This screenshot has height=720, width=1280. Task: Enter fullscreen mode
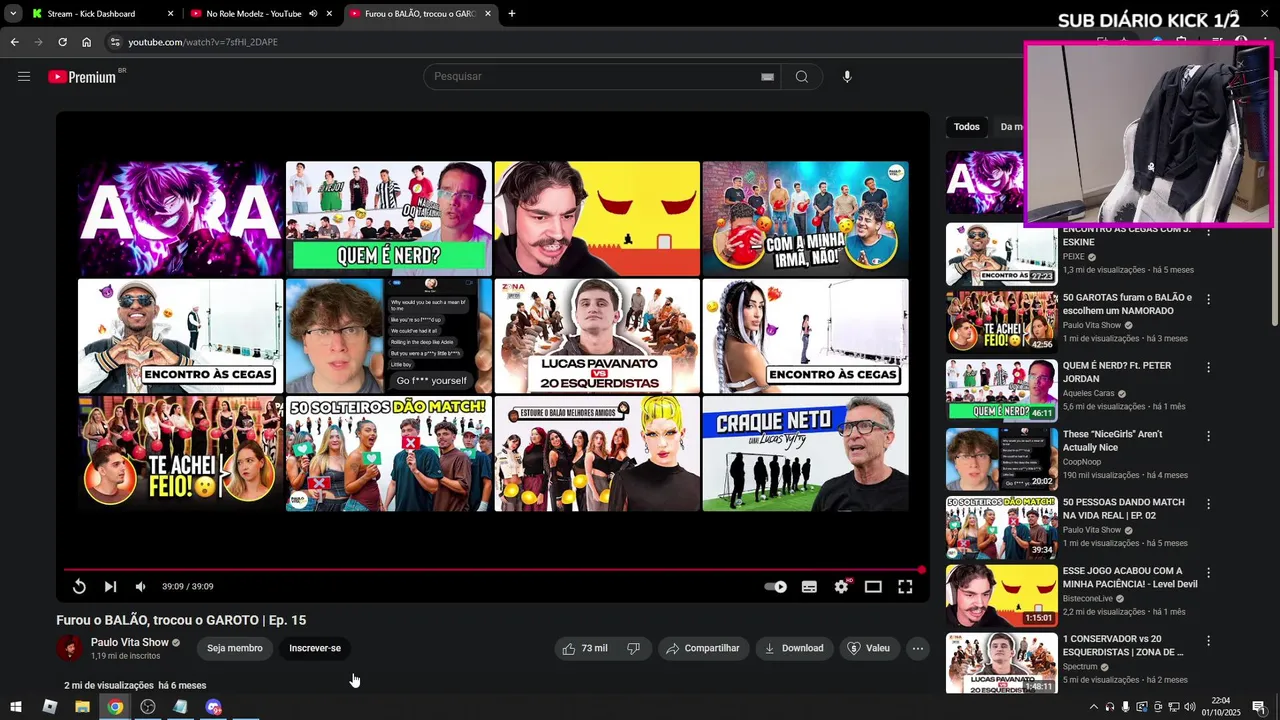click(905, 587)
